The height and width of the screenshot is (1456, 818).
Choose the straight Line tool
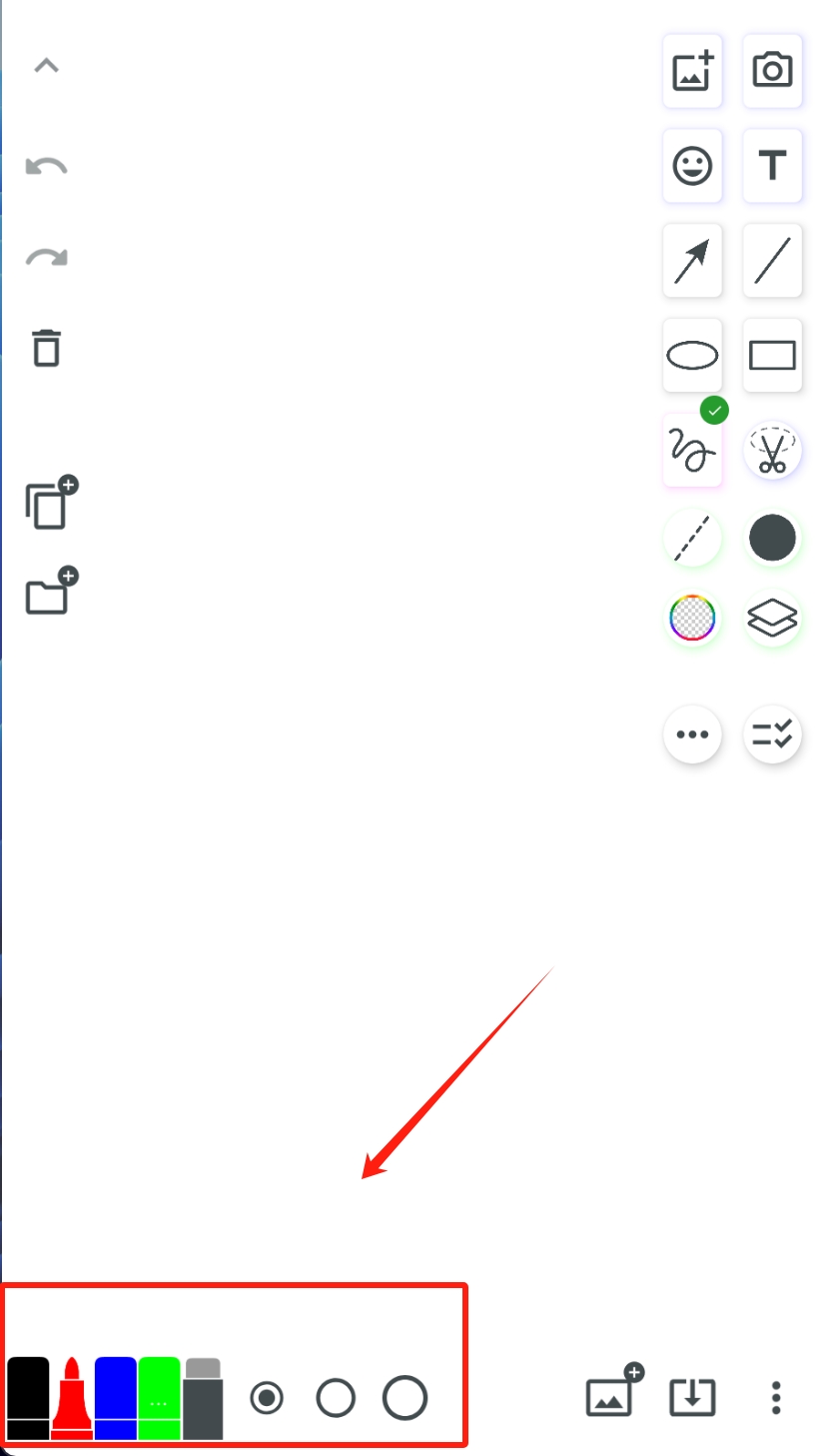pyautogui.click(x=772, y=261)
